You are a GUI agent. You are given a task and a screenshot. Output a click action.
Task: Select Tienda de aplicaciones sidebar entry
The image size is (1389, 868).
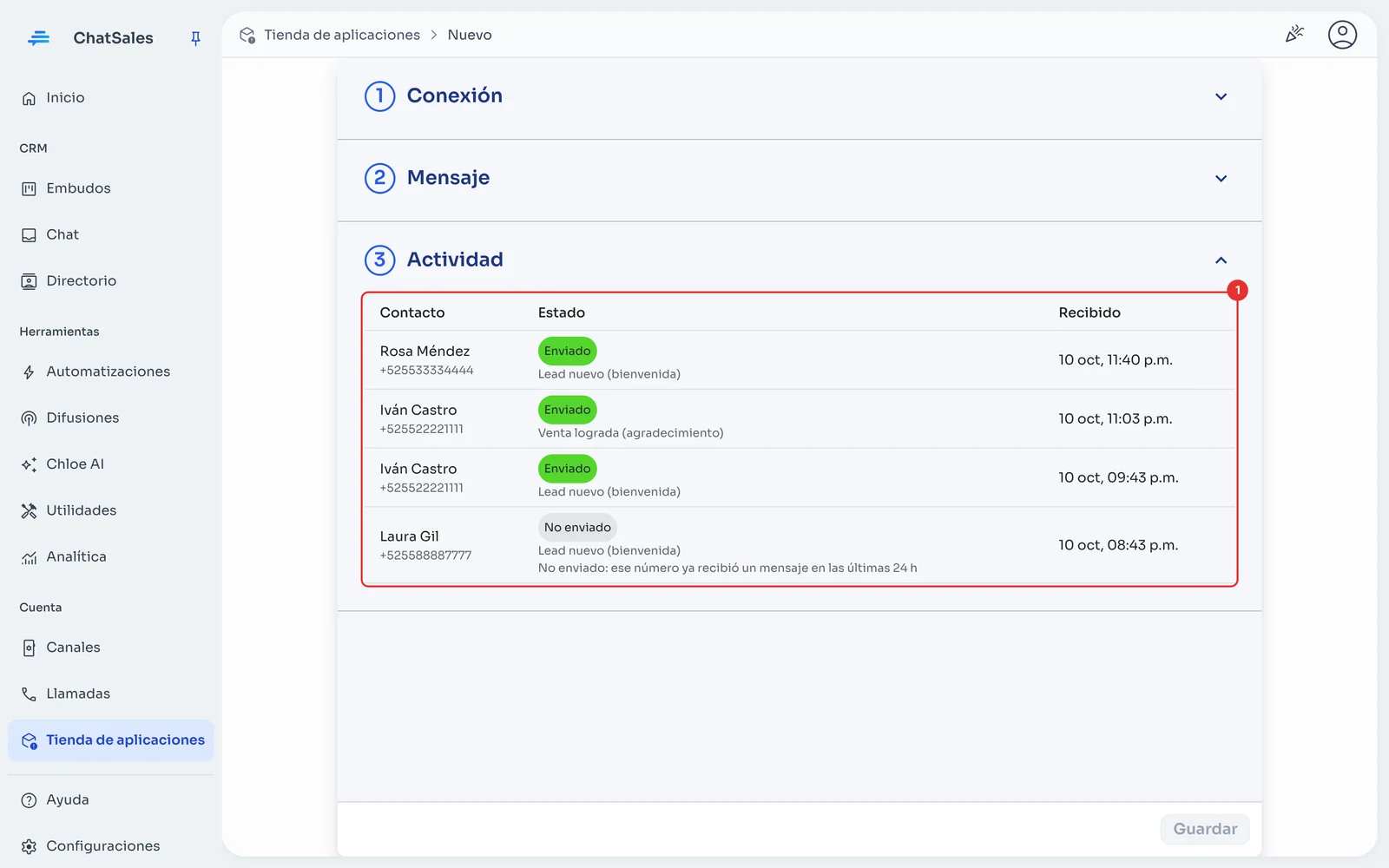pos(111,740)
